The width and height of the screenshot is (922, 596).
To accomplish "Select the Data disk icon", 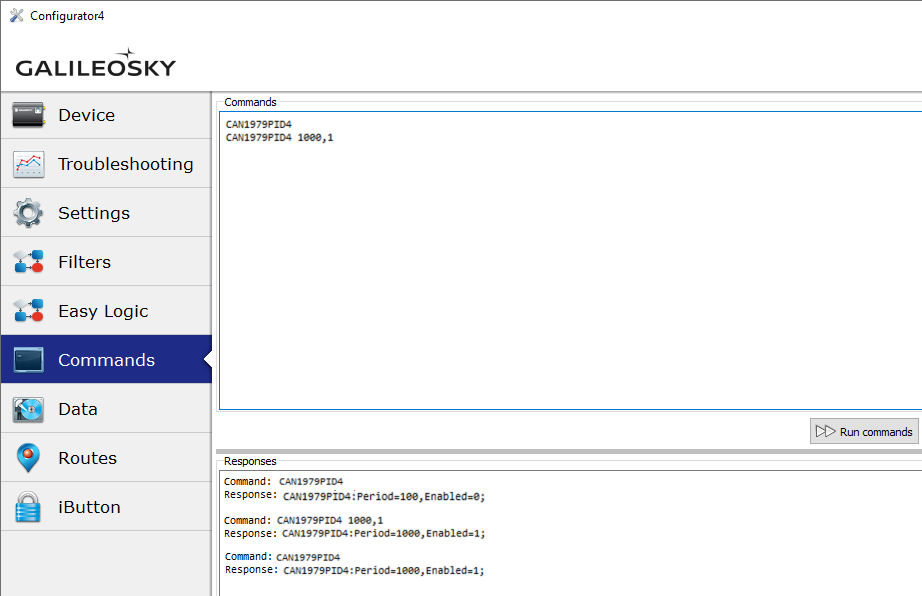I will point(28,409).
